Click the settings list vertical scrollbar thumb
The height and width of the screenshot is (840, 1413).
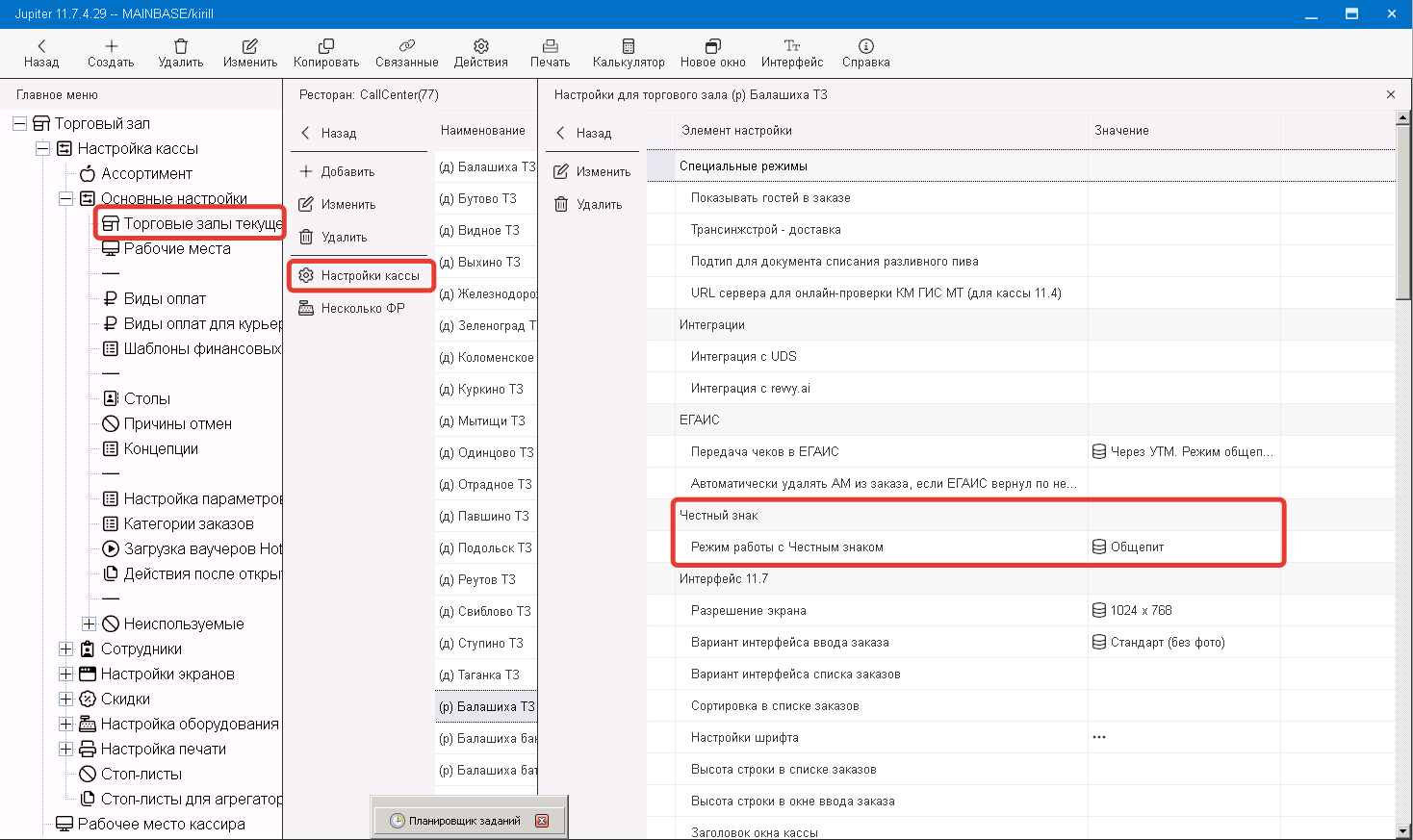coord(1403,214)
